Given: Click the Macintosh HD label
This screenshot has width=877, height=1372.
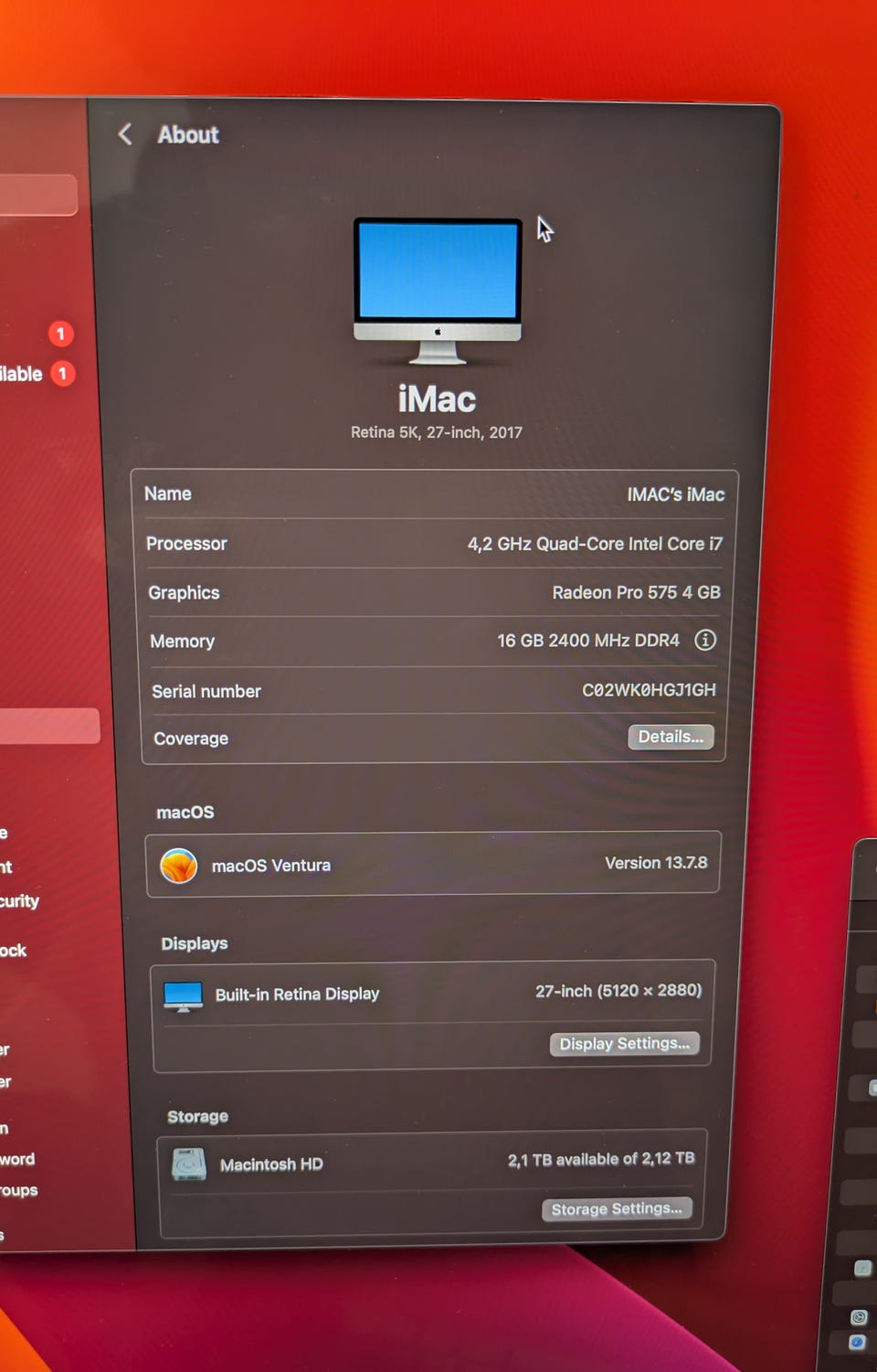Looking at the screenshot, I should click(271, 1165).
